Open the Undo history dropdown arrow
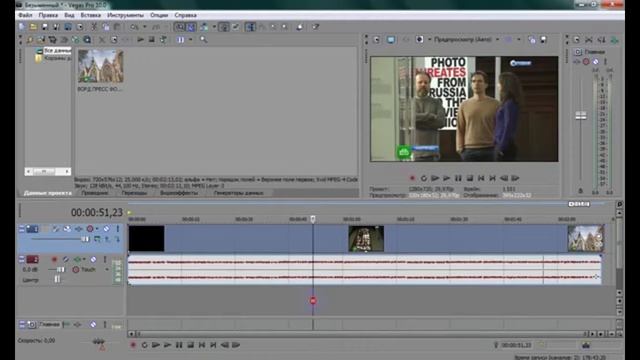 point(145,27)
